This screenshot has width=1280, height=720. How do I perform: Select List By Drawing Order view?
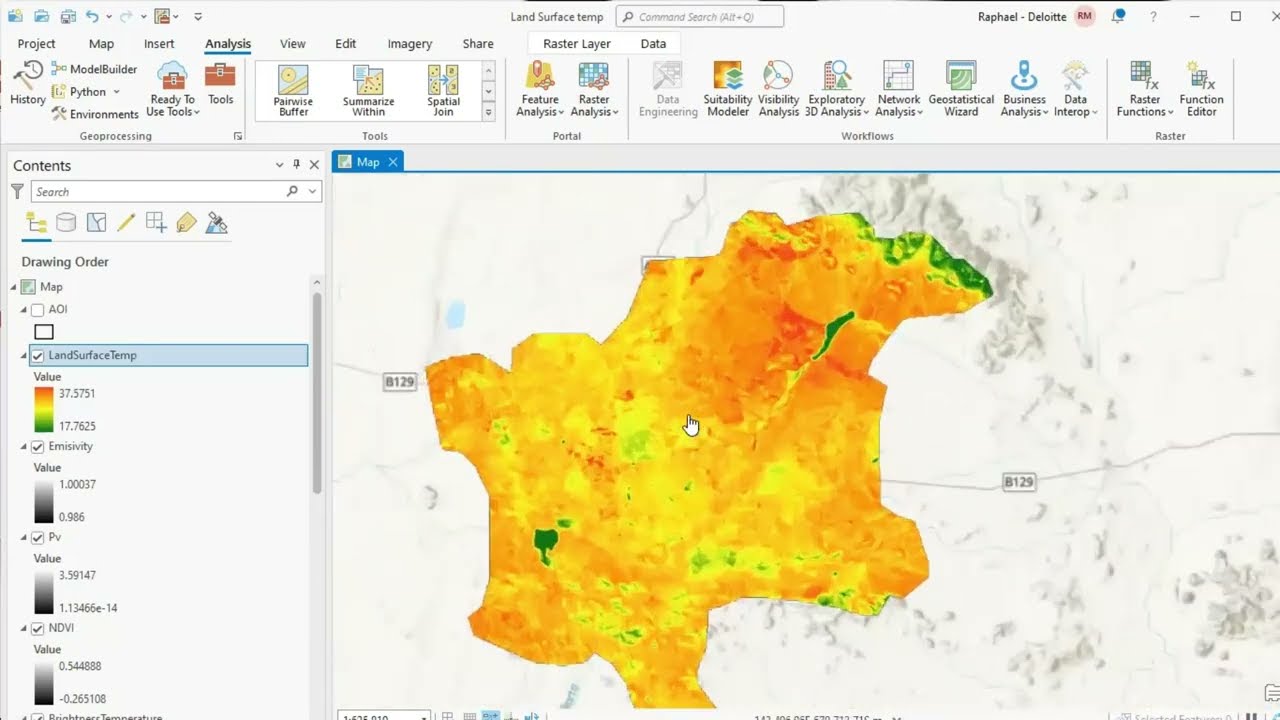[36, 223]
